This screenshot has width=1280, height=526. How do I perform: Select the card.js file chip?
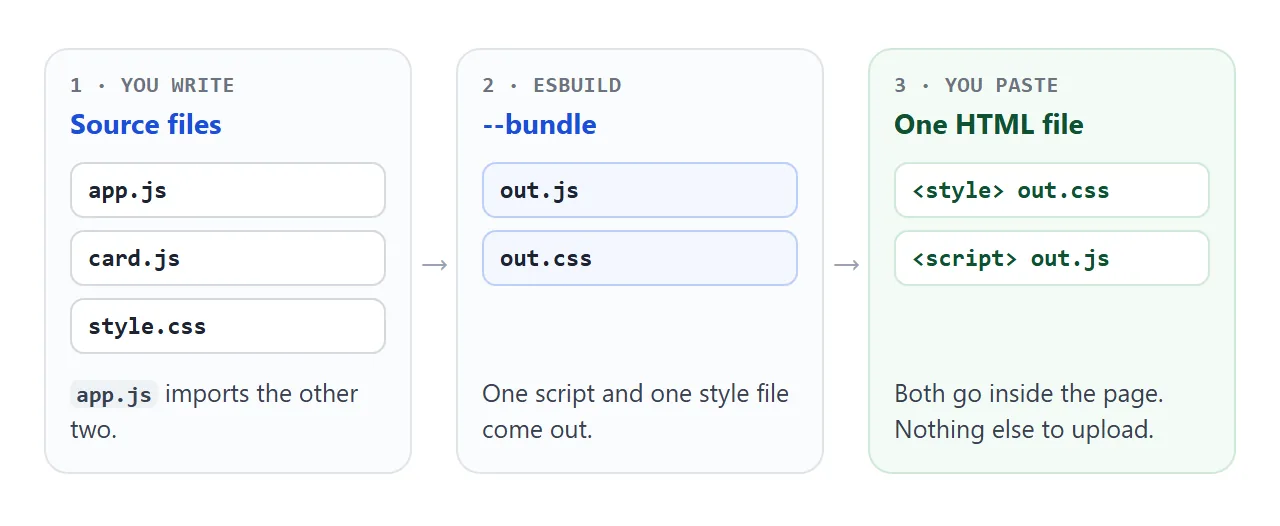point(228,258)
